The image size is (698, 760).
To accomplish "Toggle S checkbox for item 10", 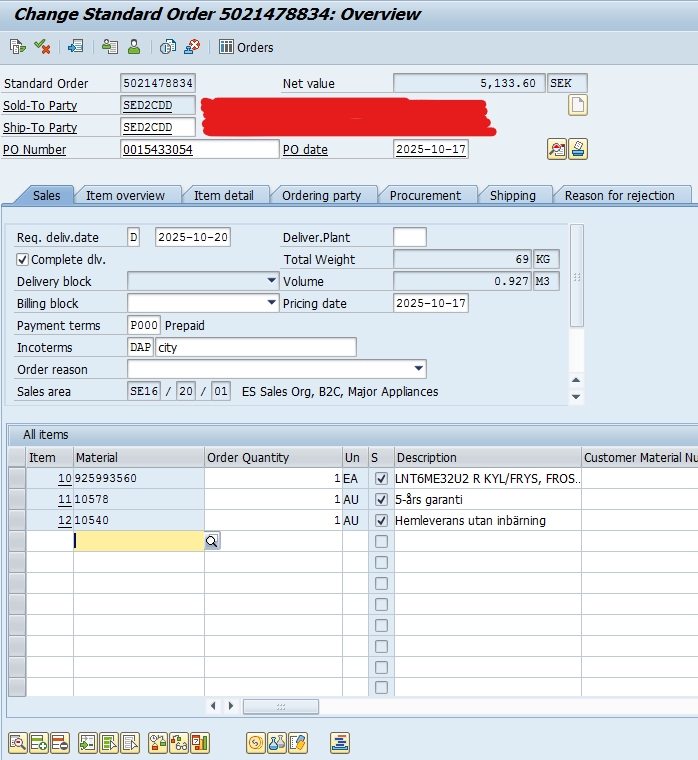I will (x=381, y=478).
